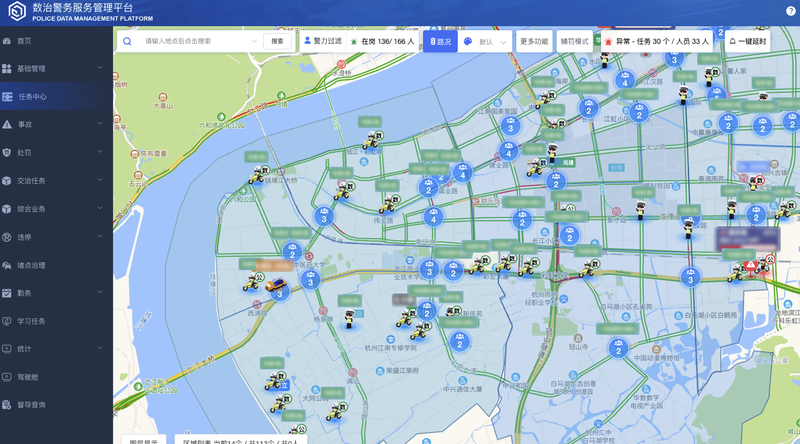Click the palette icon beside 默认

click(468, 41)
